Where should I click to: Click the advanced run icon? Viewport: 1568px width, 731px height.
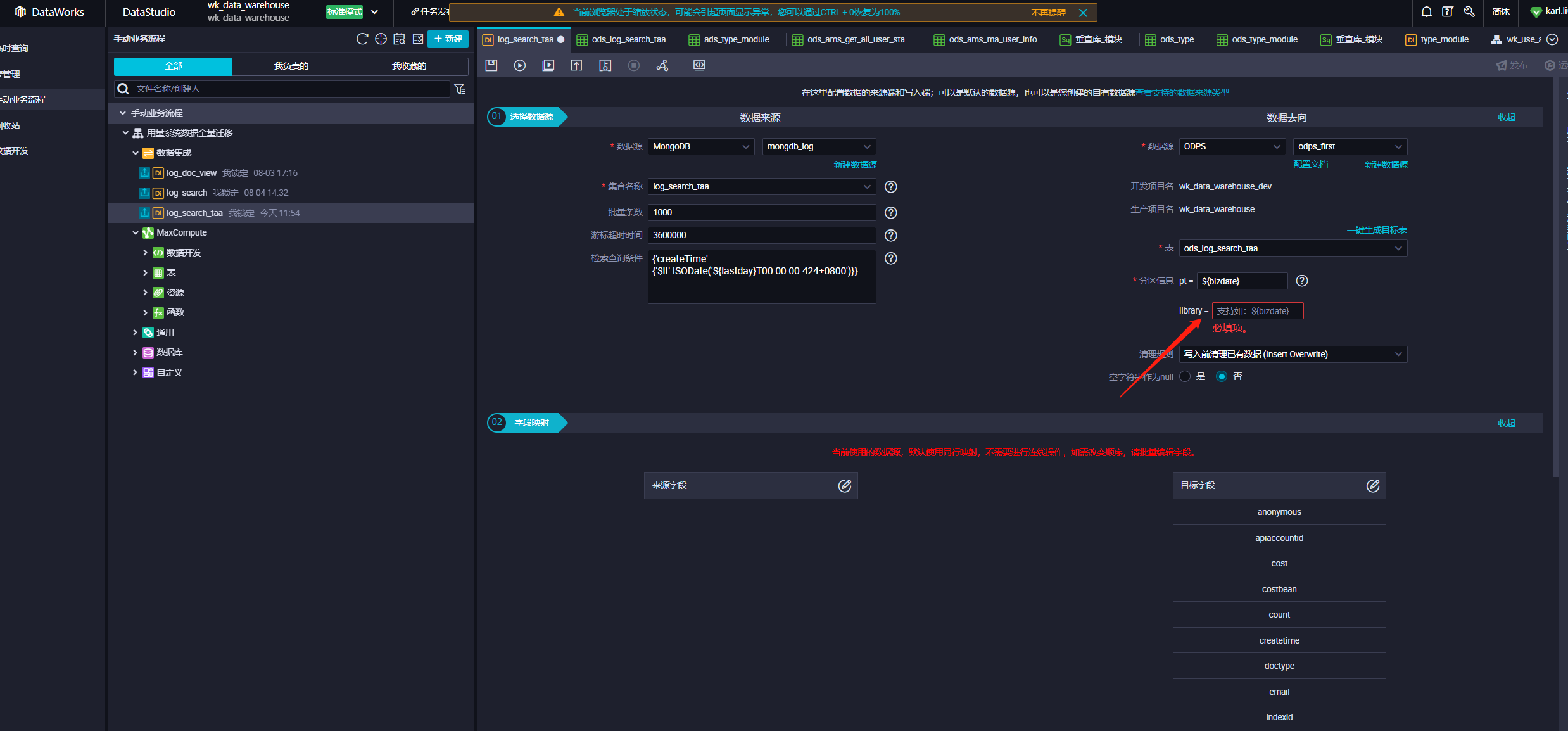pos(548,65)
